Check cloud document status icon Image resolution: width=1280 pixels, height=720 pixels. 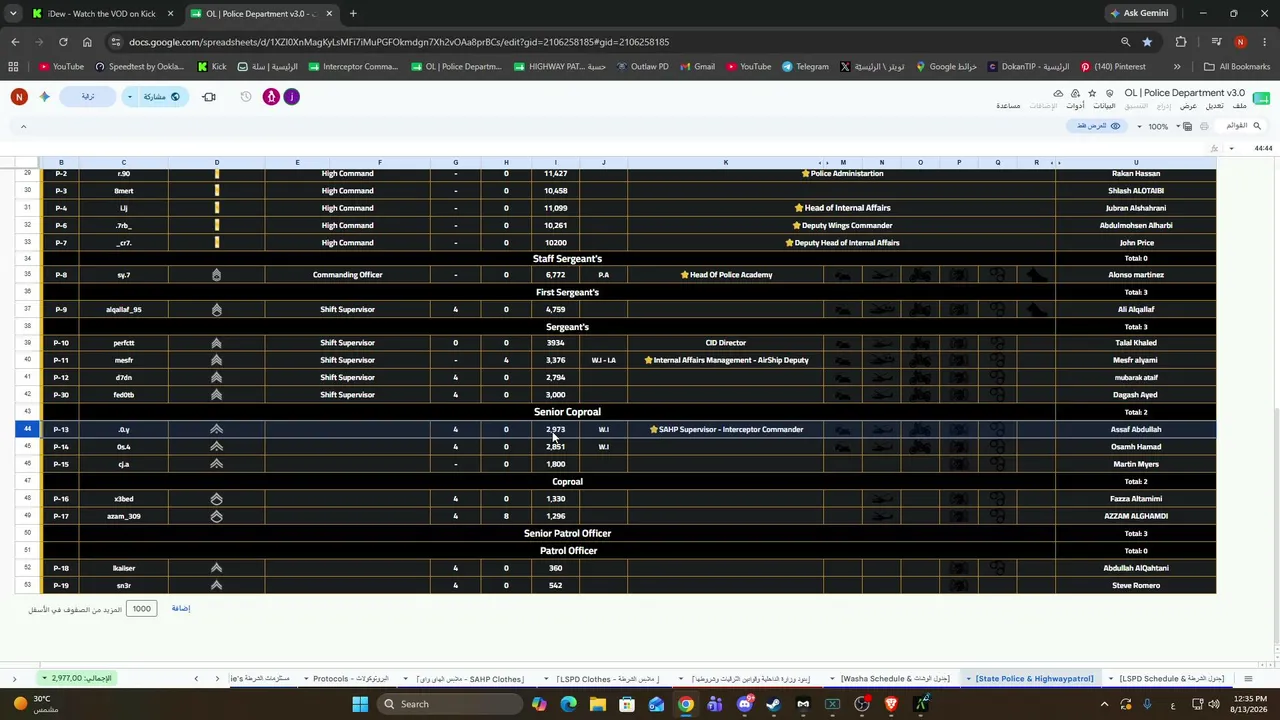1058,93
